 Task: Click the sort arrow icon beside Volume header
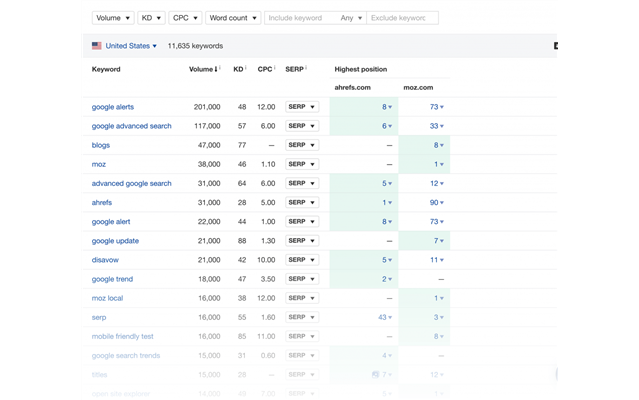(x=217, y=70)
